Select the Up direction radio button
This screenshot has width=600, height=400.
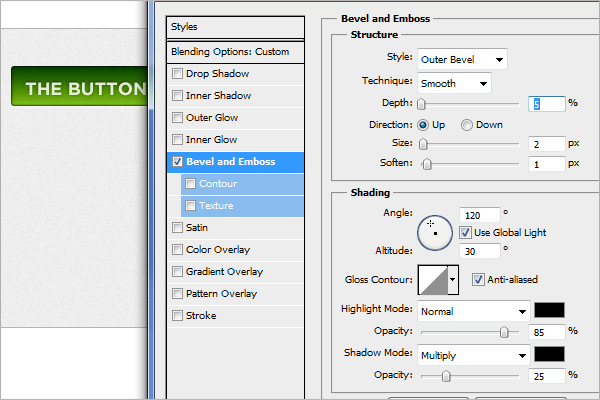point(423,125)
